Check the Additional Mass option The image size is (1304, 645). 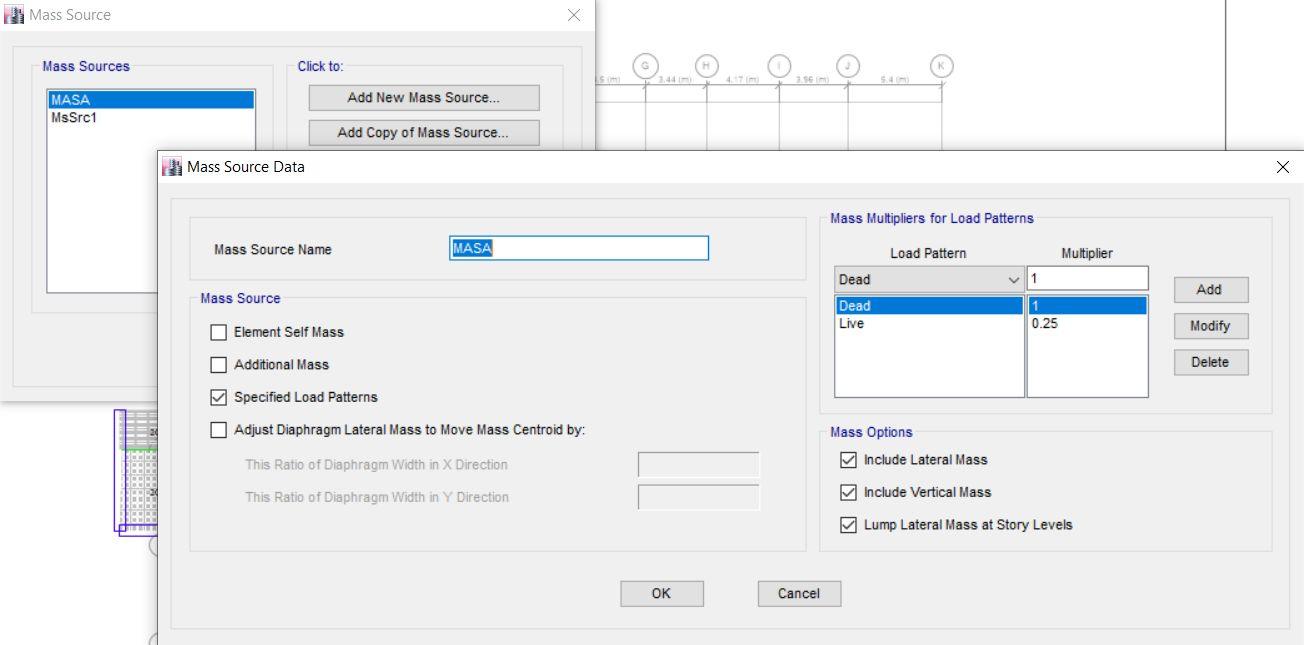(219, 364)
